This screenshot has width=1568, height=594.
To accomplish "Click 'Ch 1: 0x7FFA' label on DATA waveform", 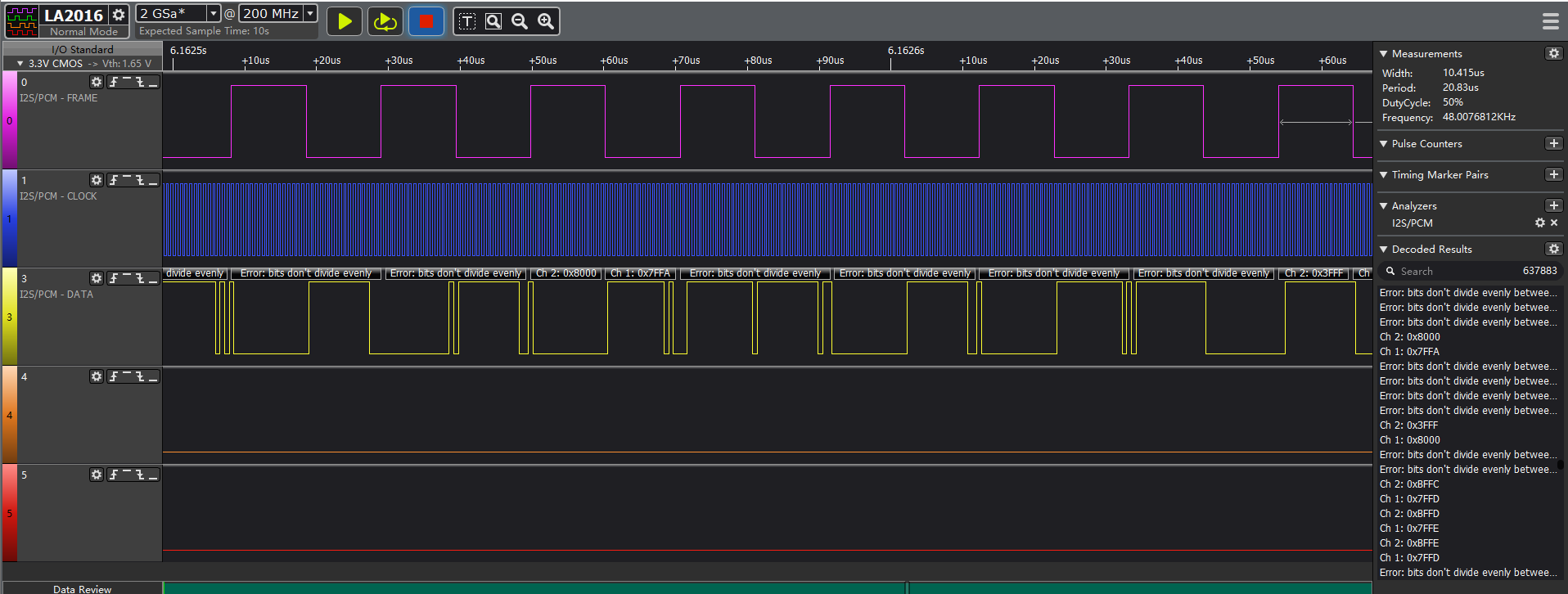I will pos(640,273).
